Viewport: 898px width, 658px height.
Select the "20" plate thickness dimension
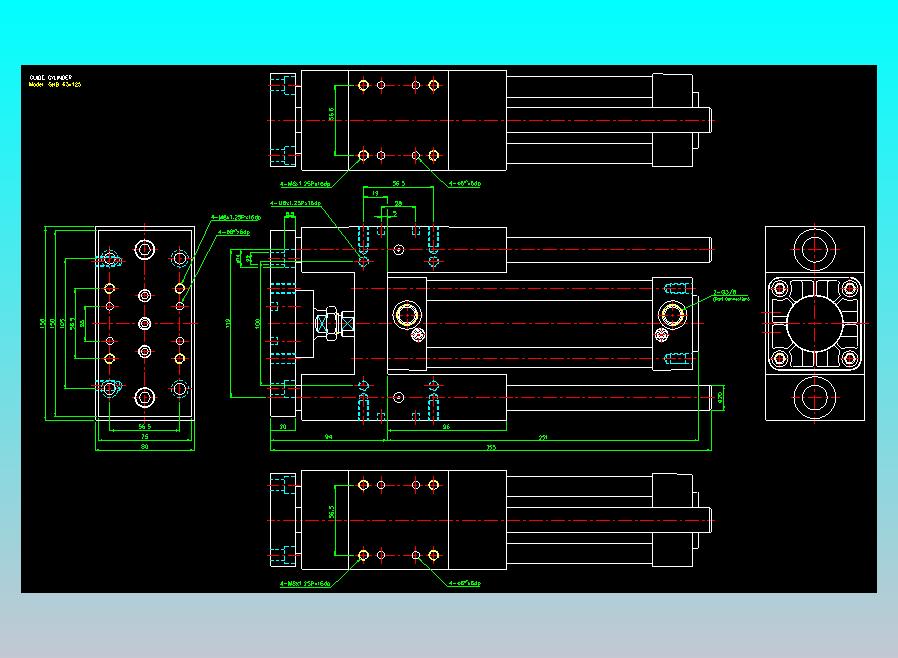point(282,427)
